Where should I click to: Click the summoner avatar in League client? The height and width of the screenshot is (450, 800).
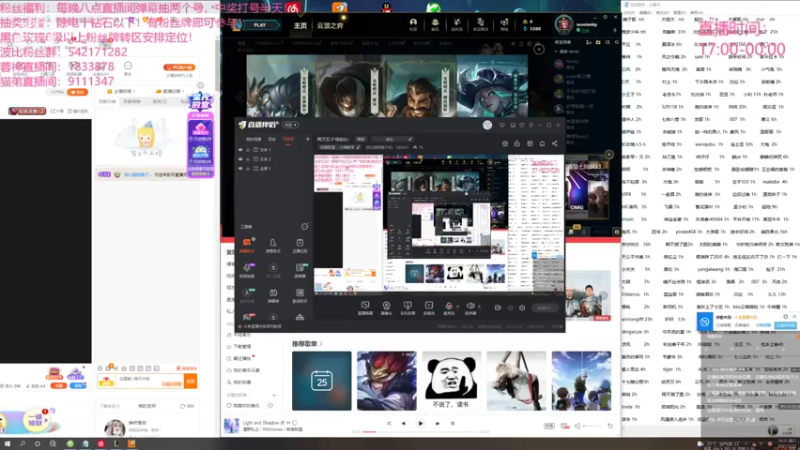click(x=564, y=24)
